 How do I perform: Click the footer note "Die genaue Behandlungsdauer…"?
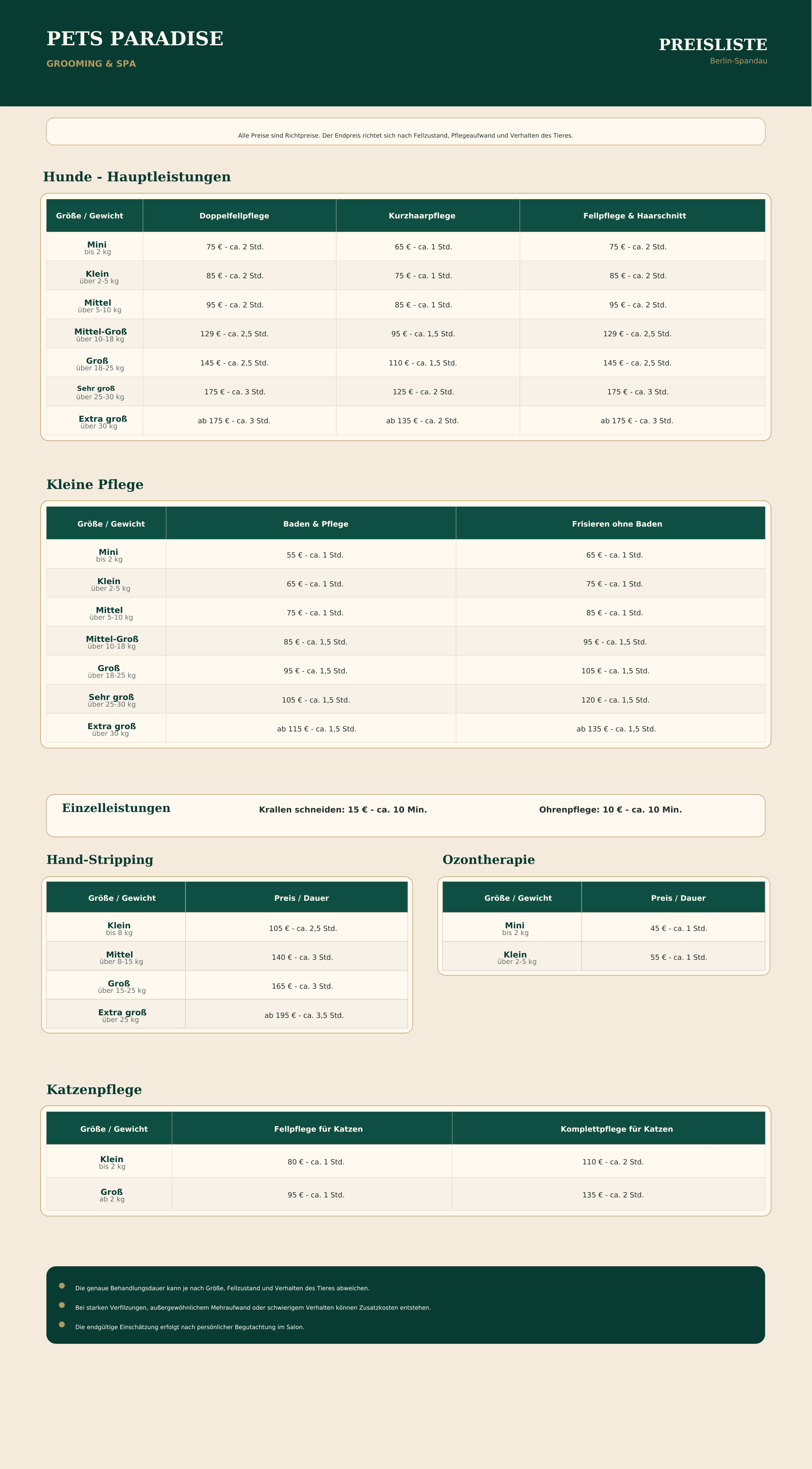[x=222, y=1288]
